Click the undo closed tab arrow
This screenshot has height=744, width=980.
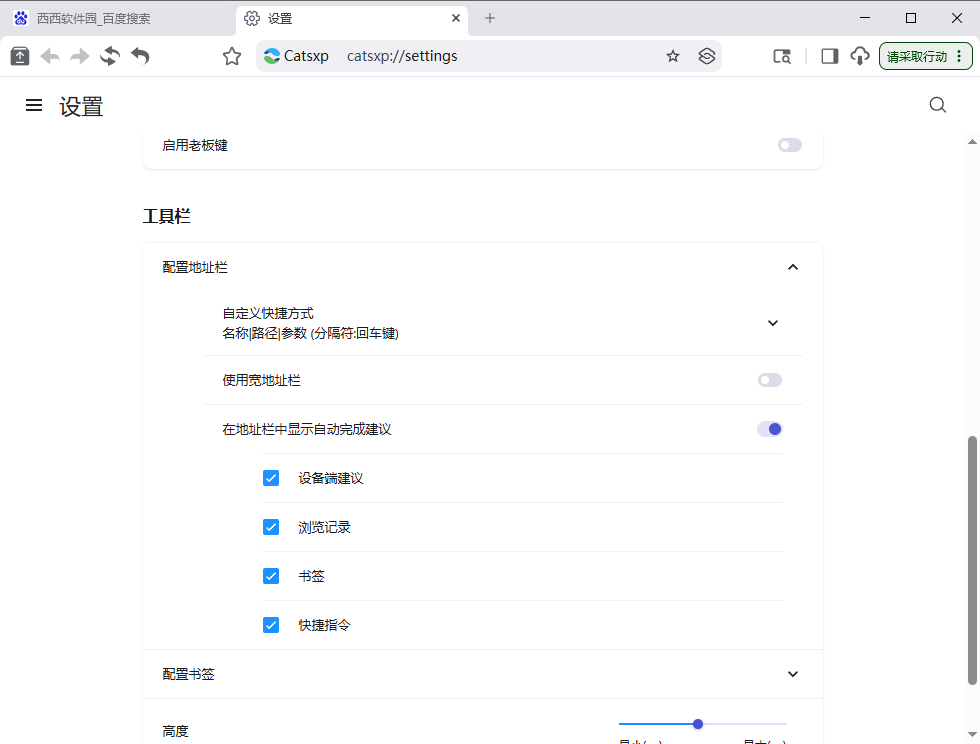coord(141,56)
